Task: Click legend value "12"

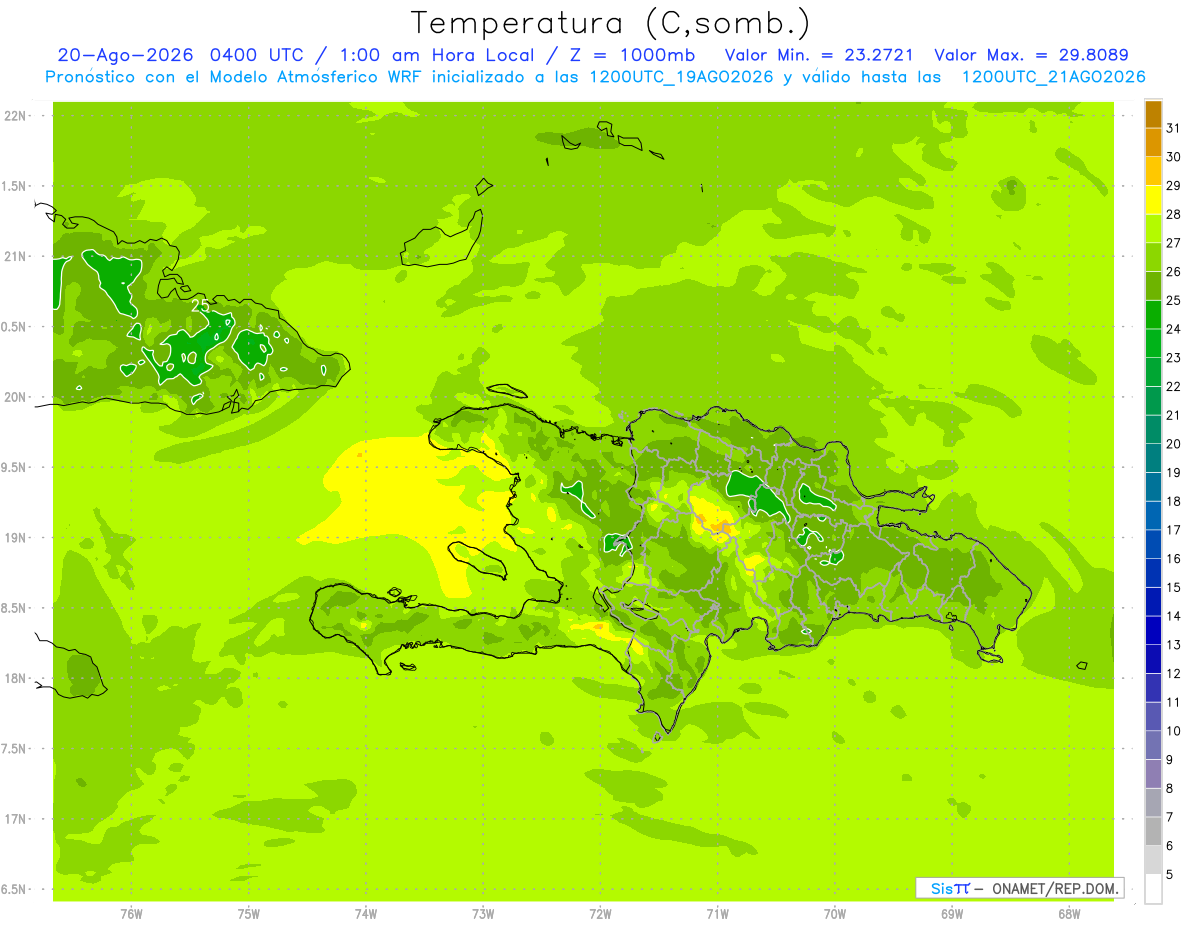Action: pos(1174,674)
